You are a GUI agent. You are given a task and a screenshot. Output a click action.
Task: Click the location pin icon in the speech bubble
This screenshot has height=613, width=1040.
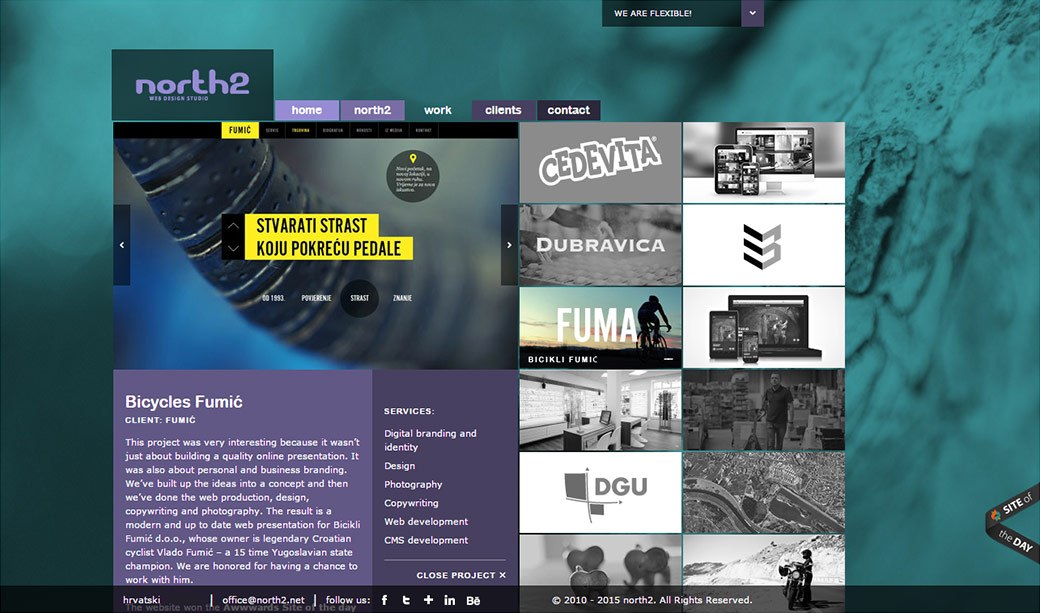[413, 157]
